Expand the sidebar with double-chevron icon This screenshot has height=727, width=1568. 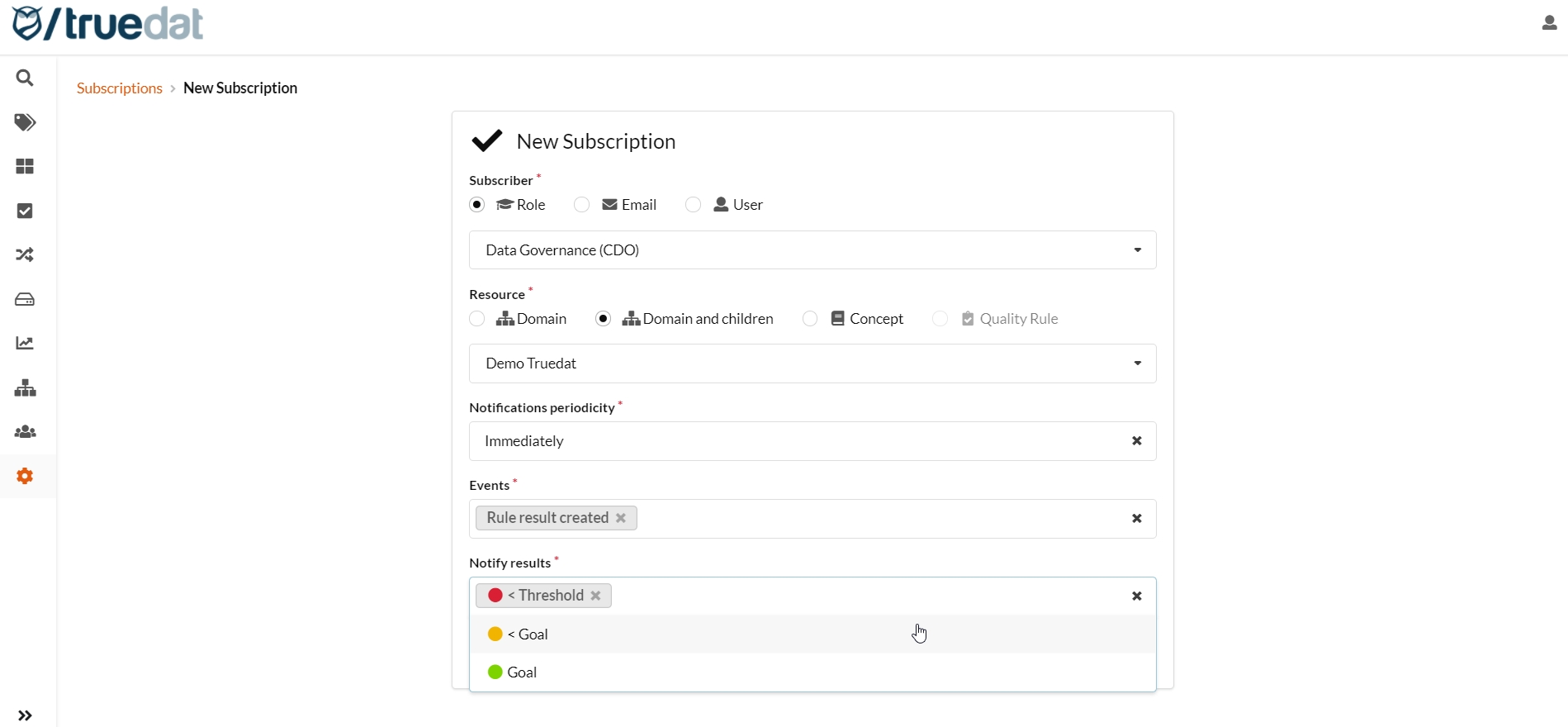point(26,715)
